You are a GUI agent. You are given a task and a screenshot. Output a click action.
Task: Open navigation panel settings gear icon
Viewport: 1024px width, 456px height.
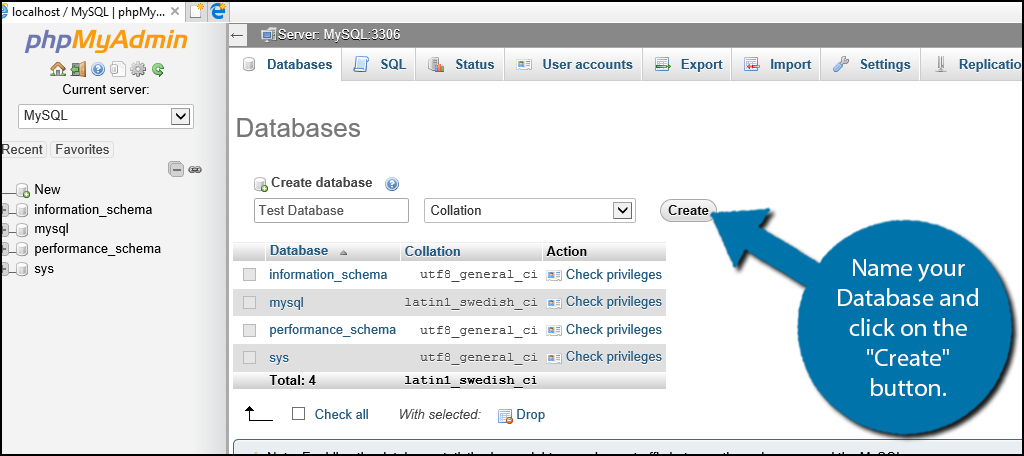tap(138, 69)
